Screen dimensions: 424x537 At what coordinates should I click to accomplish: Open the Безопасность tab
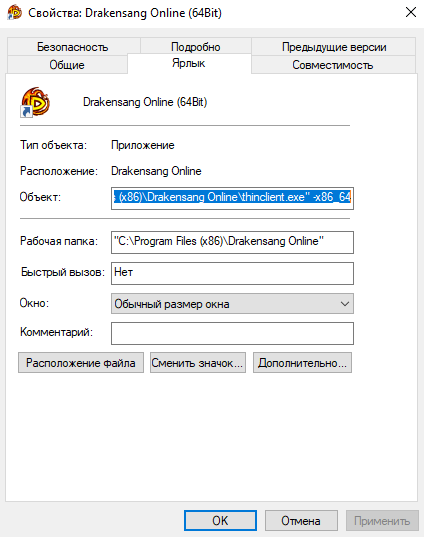(x=73, y=47)
